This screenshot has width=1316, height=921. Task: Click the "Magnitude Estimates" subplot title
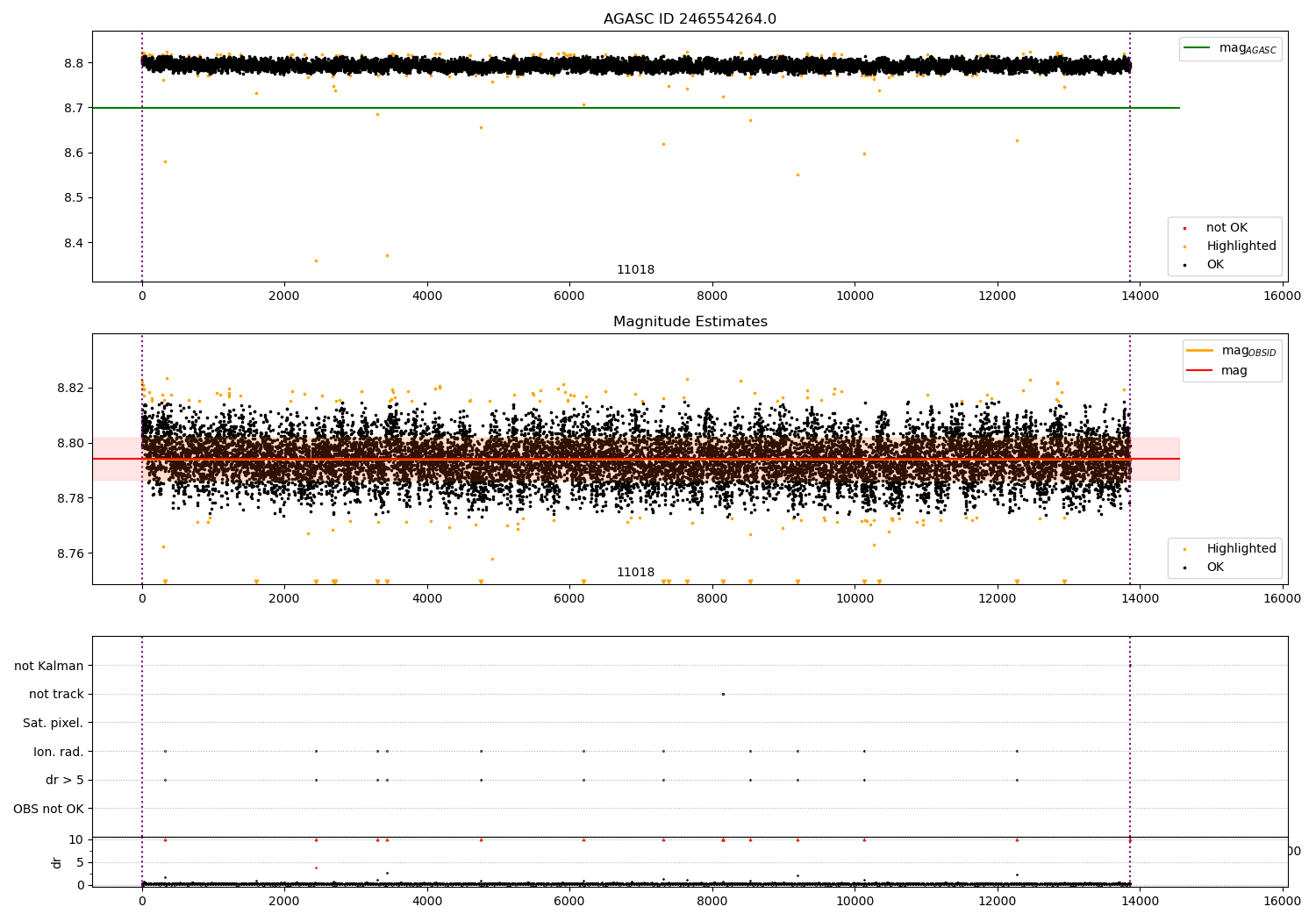[690, 322]
